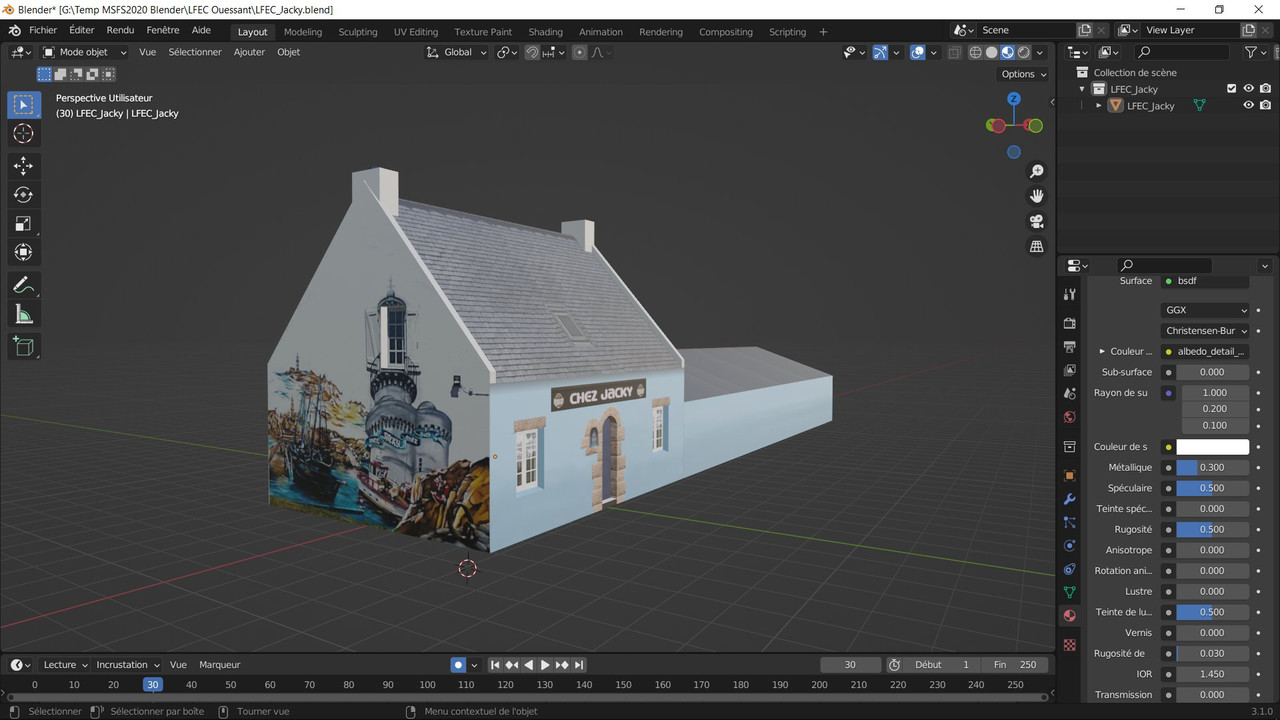Switch to Wireframe viewport shading
The width and height of the screenshot is (1280, 720).
(976, 52)
